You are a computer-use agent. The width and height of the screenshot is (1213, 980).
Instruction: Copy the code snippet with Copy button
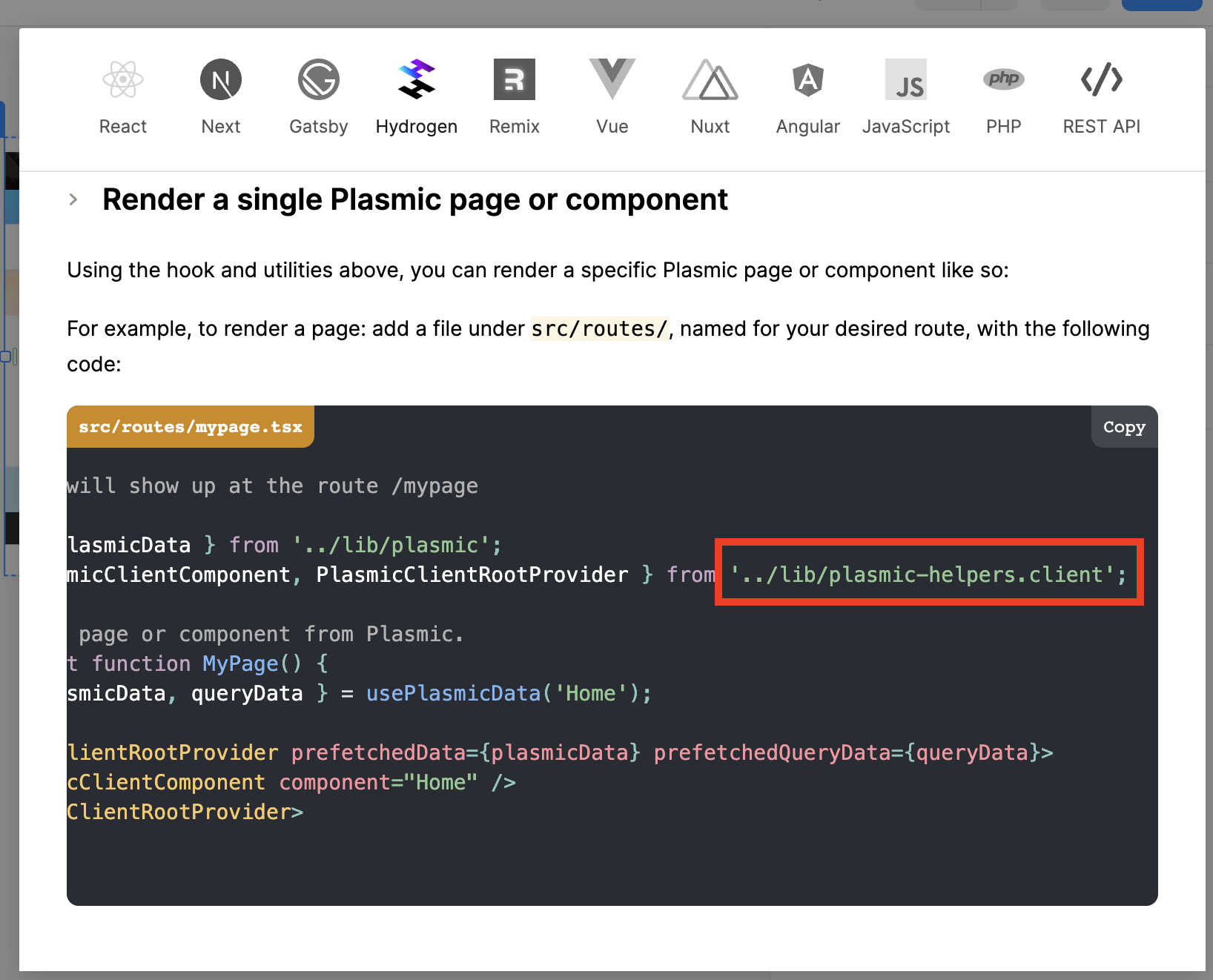(x=1124, y=427)
